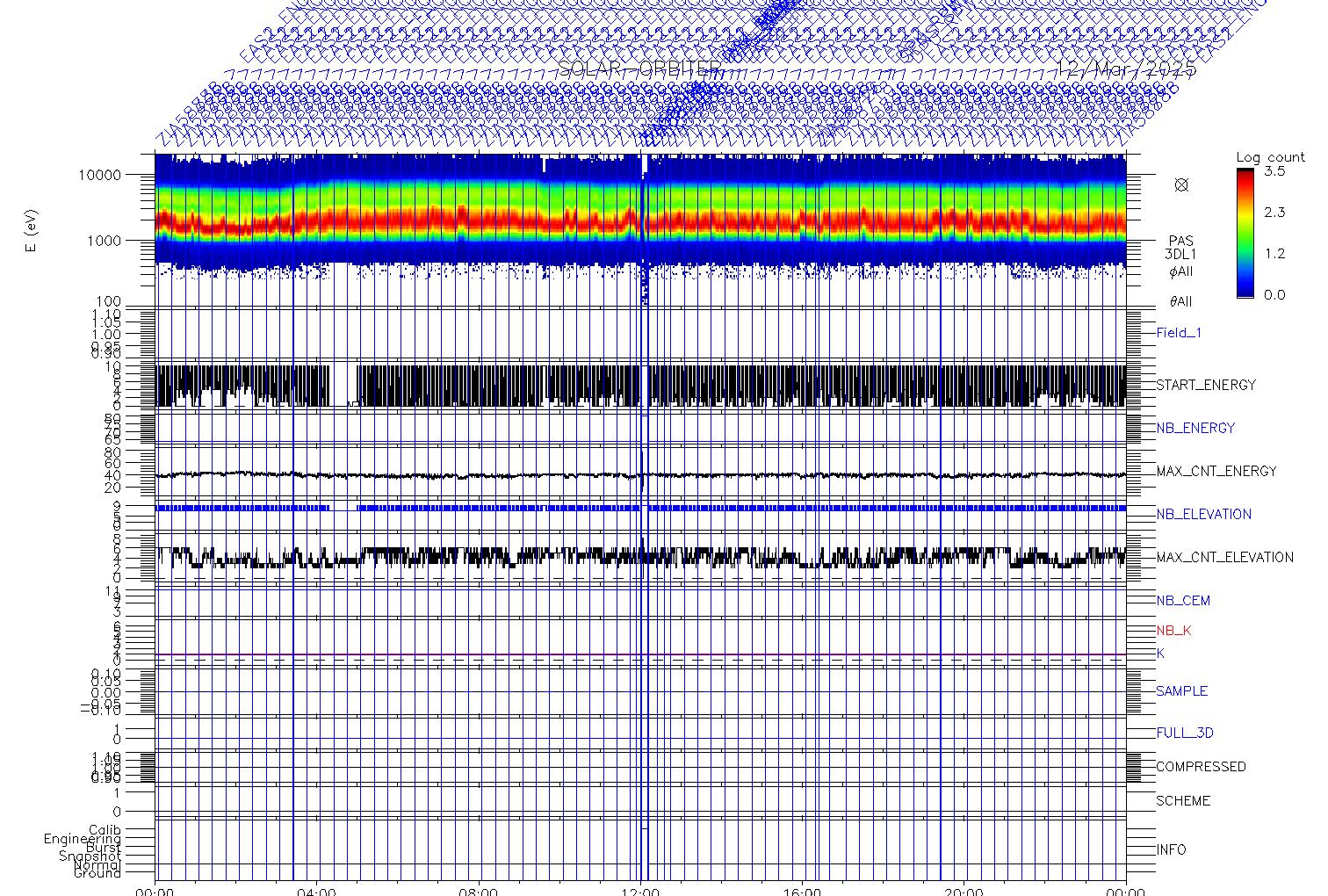Click the Engineering mode label in INFO axis
1328x896 pixels.
tap(83, 839)
